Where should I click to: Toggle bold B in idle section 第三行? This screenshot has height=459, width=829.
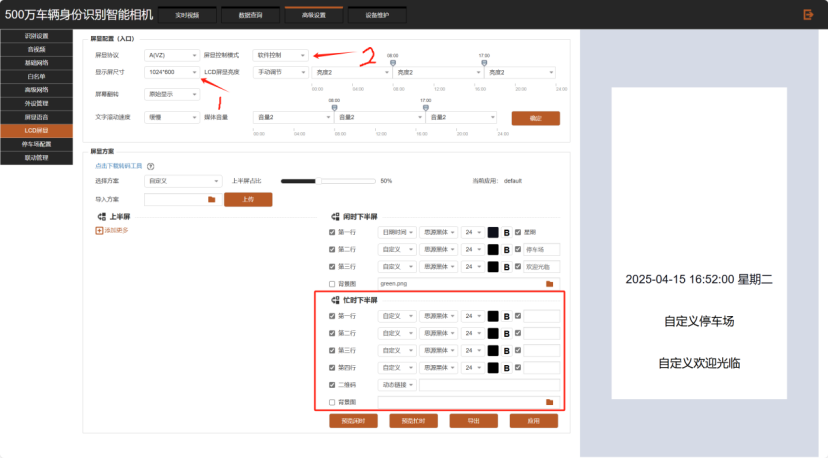[x=506, y=267]
